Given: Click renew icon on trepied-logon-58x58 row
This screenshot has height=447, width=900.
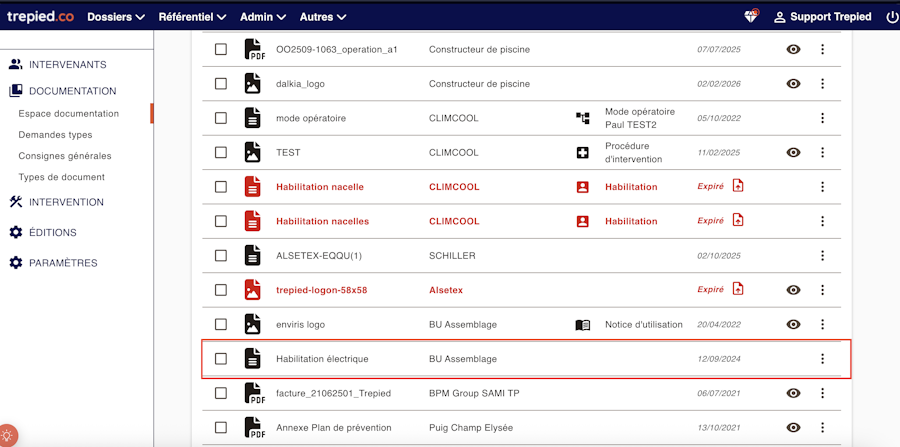Looking at the screenshot, I should pyautogui.click(x=738, y=290).
